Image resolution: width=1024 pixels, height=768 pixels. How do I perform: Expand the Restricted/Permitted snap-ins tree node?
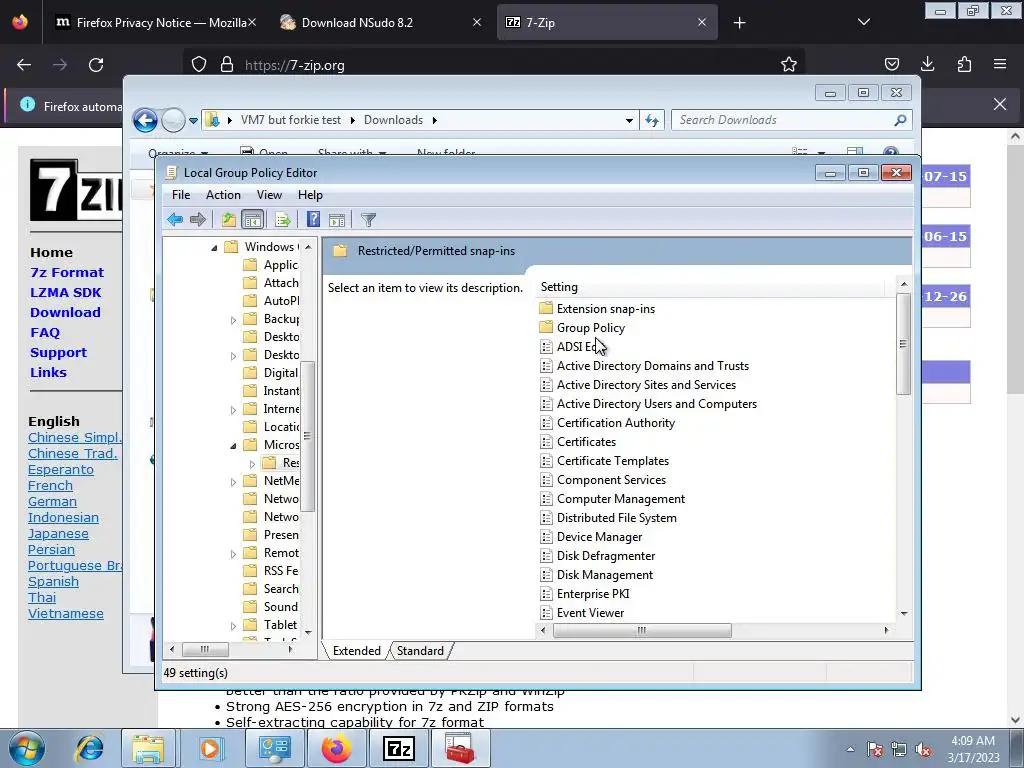point(252,464)
